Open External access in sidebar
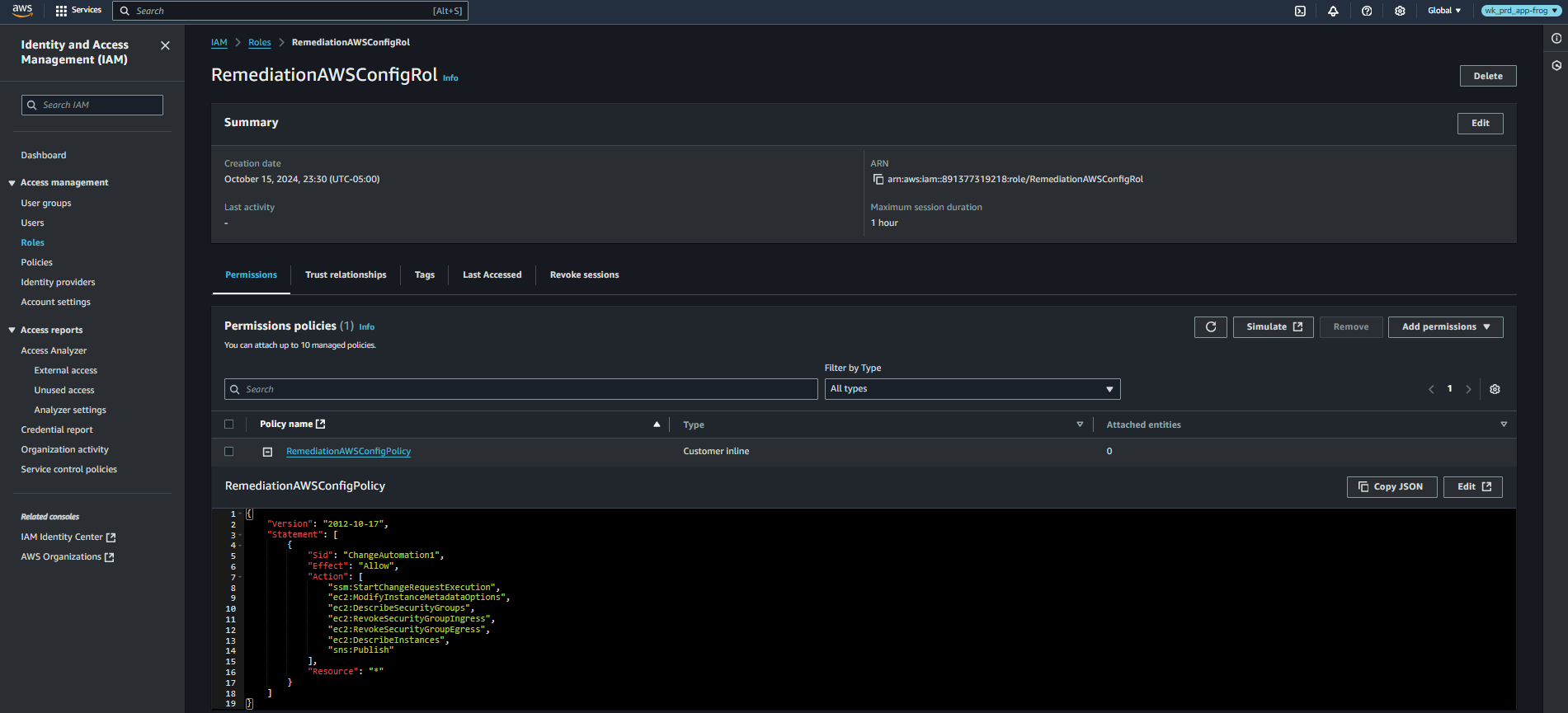The image size is (1568, 713). pyautogui.click(x=66, y=371)
